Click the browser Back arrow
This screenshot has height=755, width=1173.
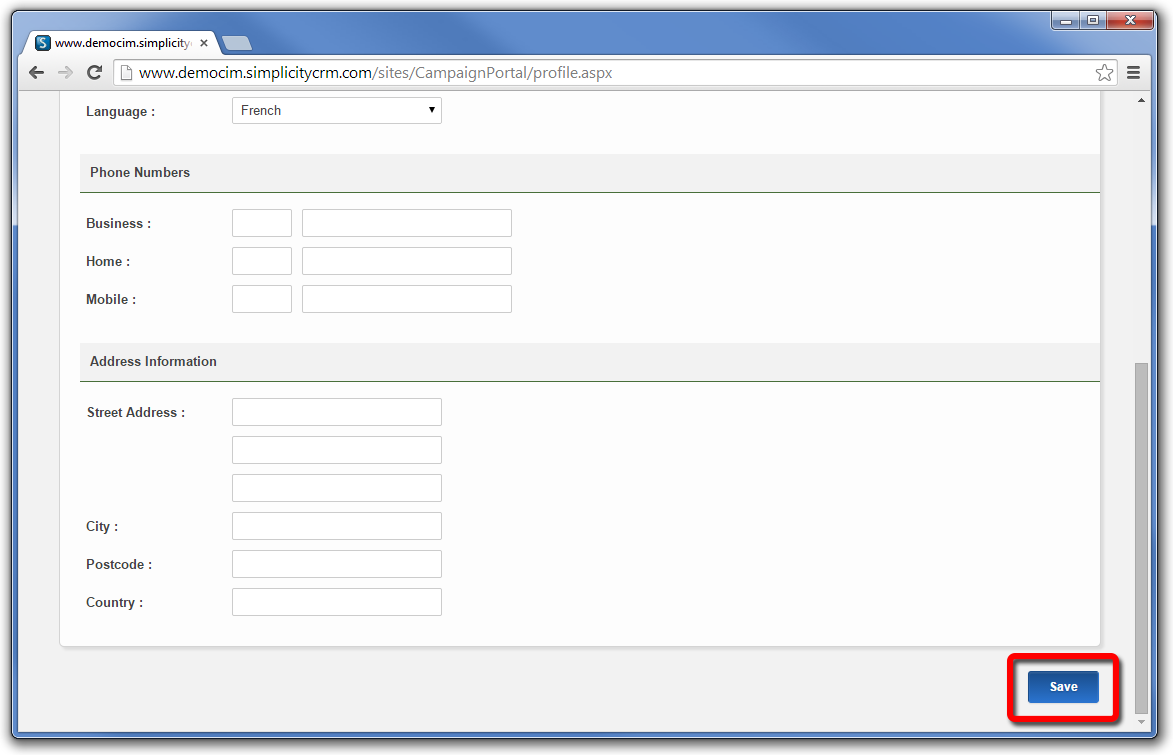coord(36,73)
